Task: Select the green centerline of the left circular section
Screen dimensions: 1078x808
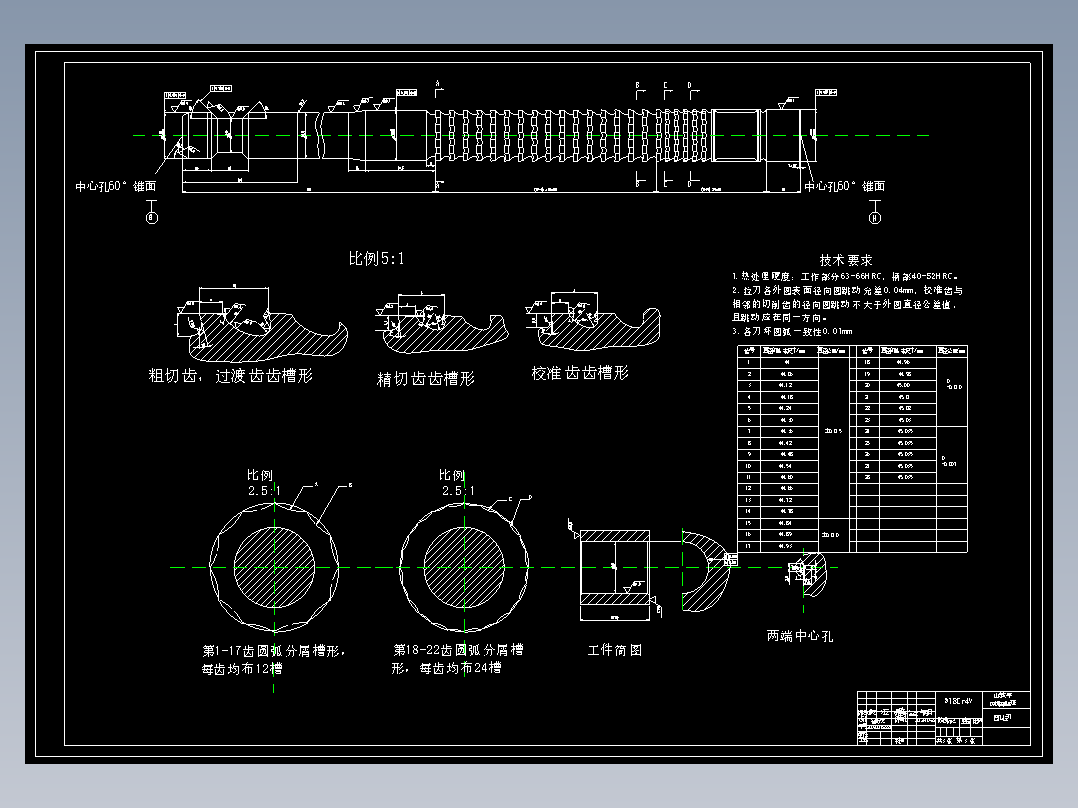Action: coord(274,565)
